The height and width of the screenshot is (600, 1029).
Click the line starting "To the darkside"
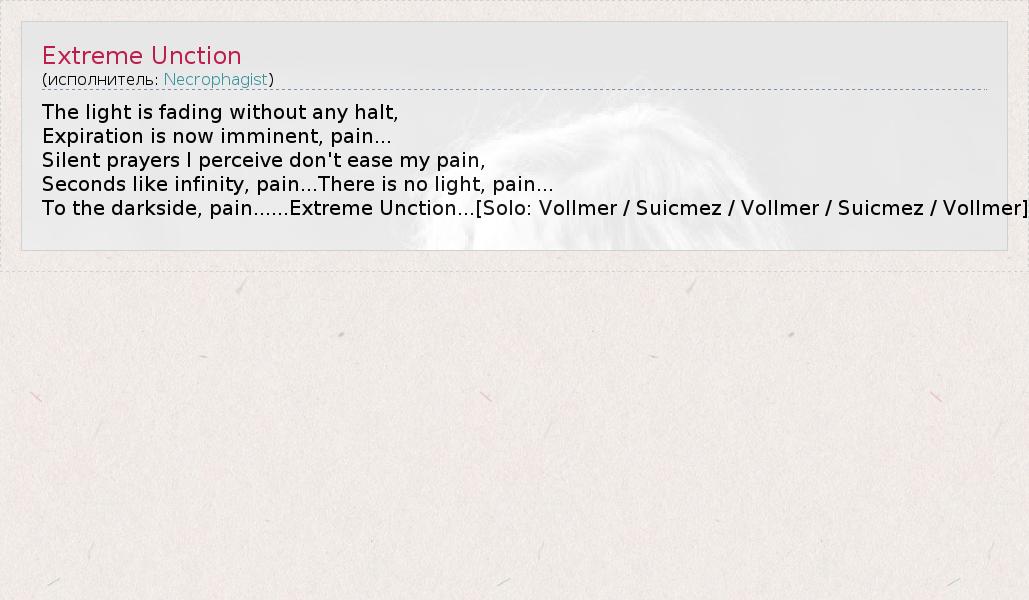pyautogui.click(x=535, y=209)
